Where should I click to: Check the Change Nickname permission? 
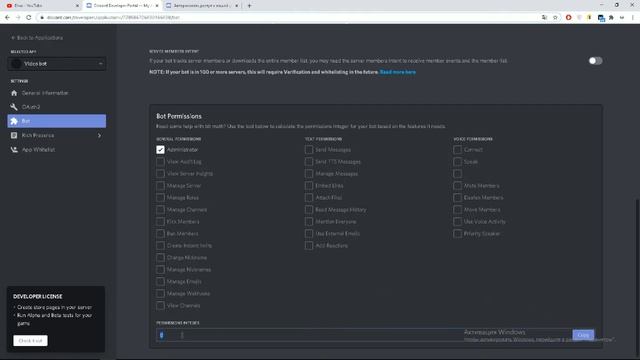pyautogui.click(x=160, y=258)
